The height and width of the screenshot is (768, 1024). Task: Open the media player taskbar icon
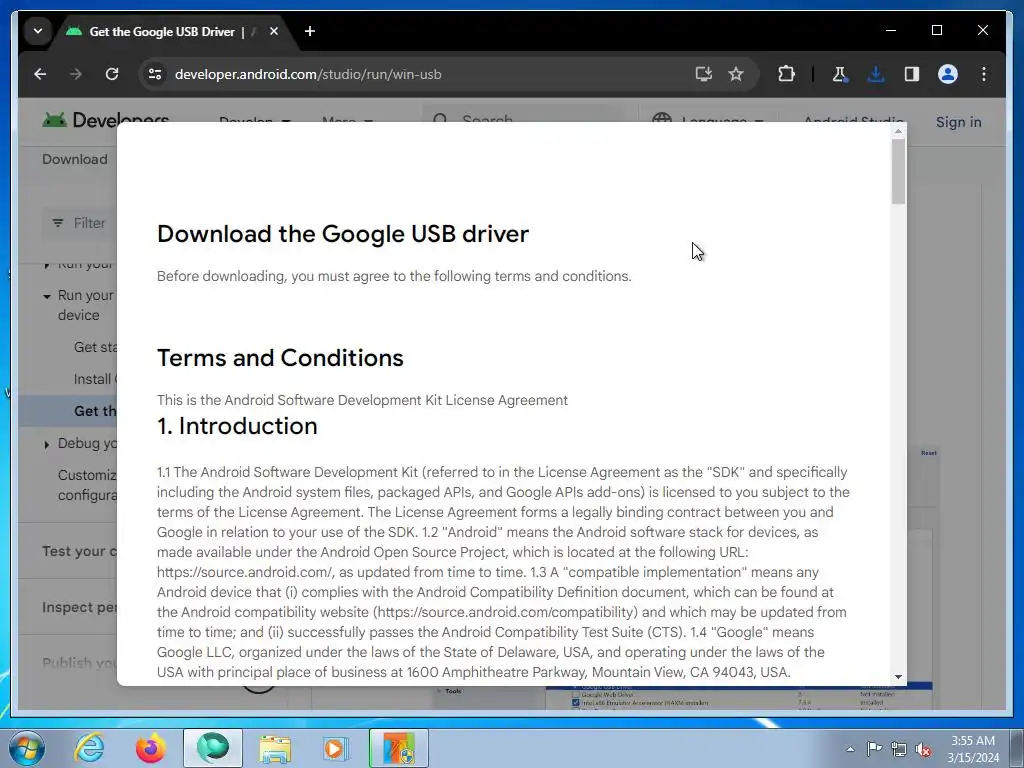[x=336, y=748]
